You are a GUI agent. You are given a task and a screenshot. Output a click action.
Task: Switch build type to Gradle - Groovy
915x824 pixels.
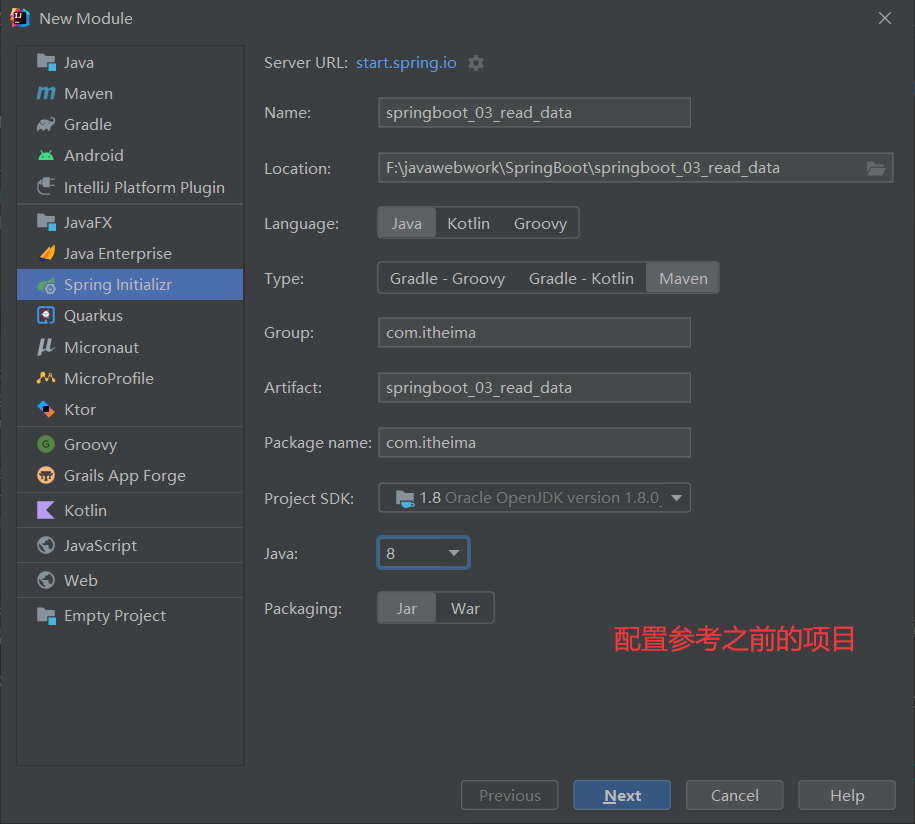(447, 277)
